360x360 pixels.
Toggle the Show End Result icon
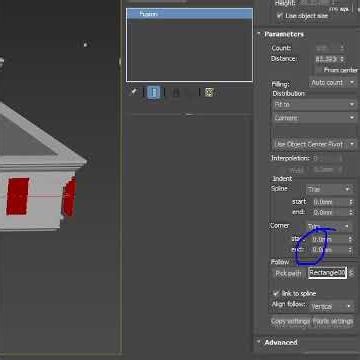tap(153, 92)
